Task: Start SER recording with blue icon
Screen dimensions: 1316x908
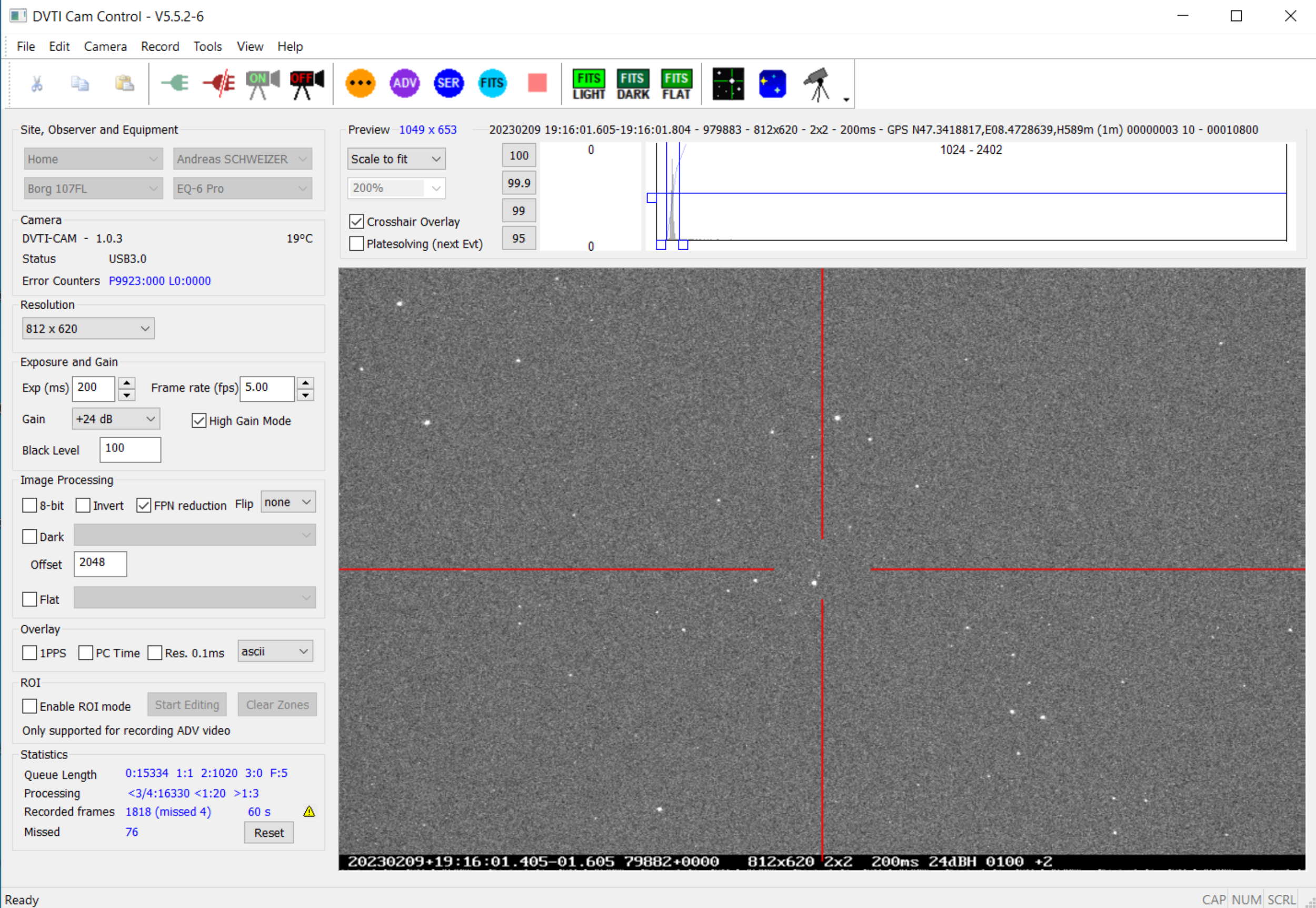Action: pos(448,84)
